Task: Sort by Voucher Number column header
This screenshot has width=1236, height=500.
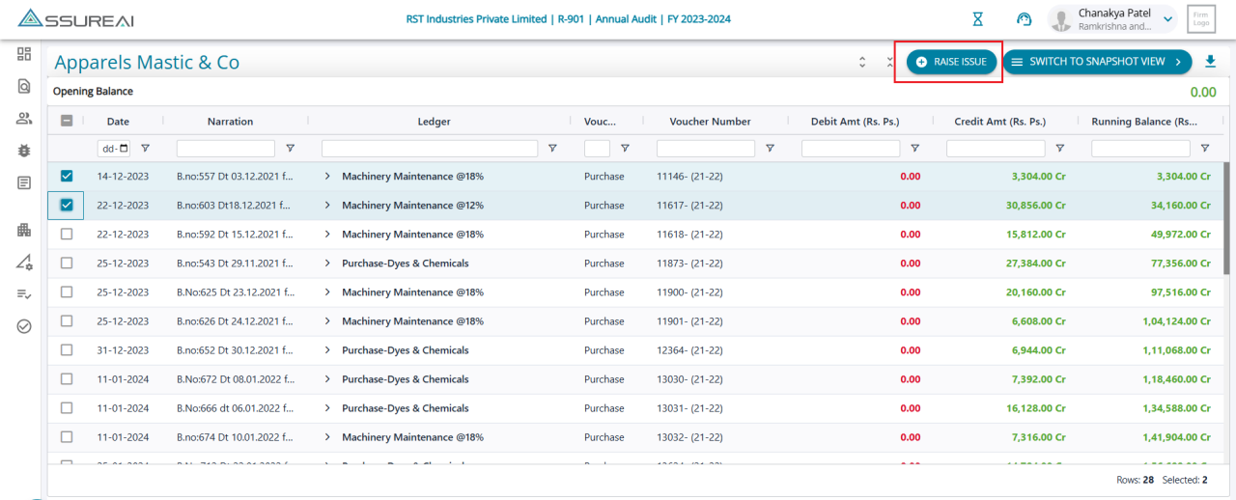Action: [x=709, y=121]
